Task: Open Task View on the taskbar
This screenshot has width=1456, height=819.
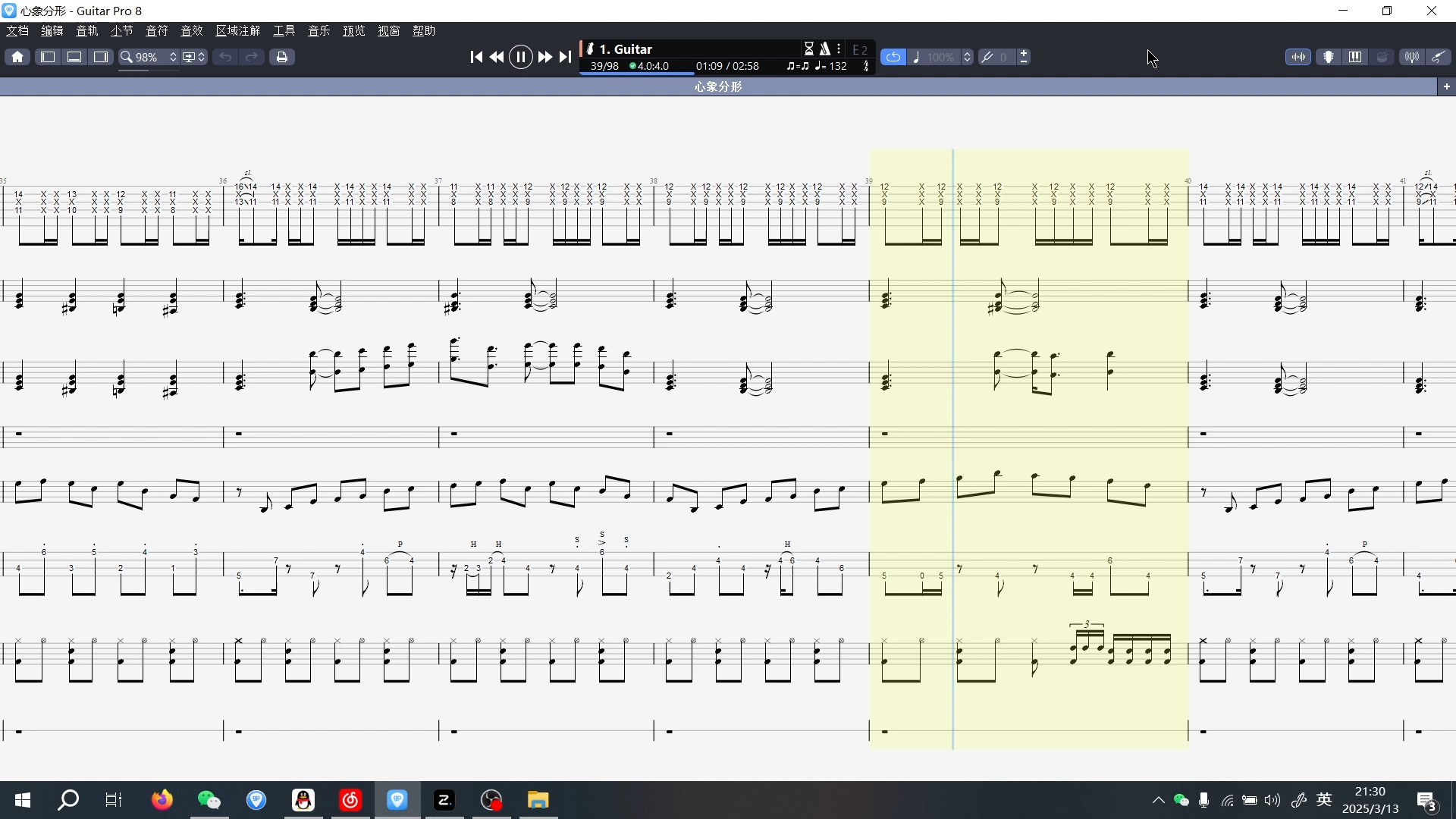Action: [114, 800]
